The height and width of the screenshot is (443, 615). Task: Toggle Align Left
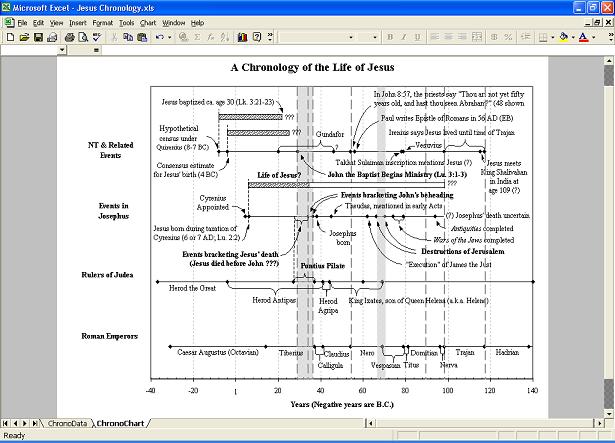click(435, 37)
